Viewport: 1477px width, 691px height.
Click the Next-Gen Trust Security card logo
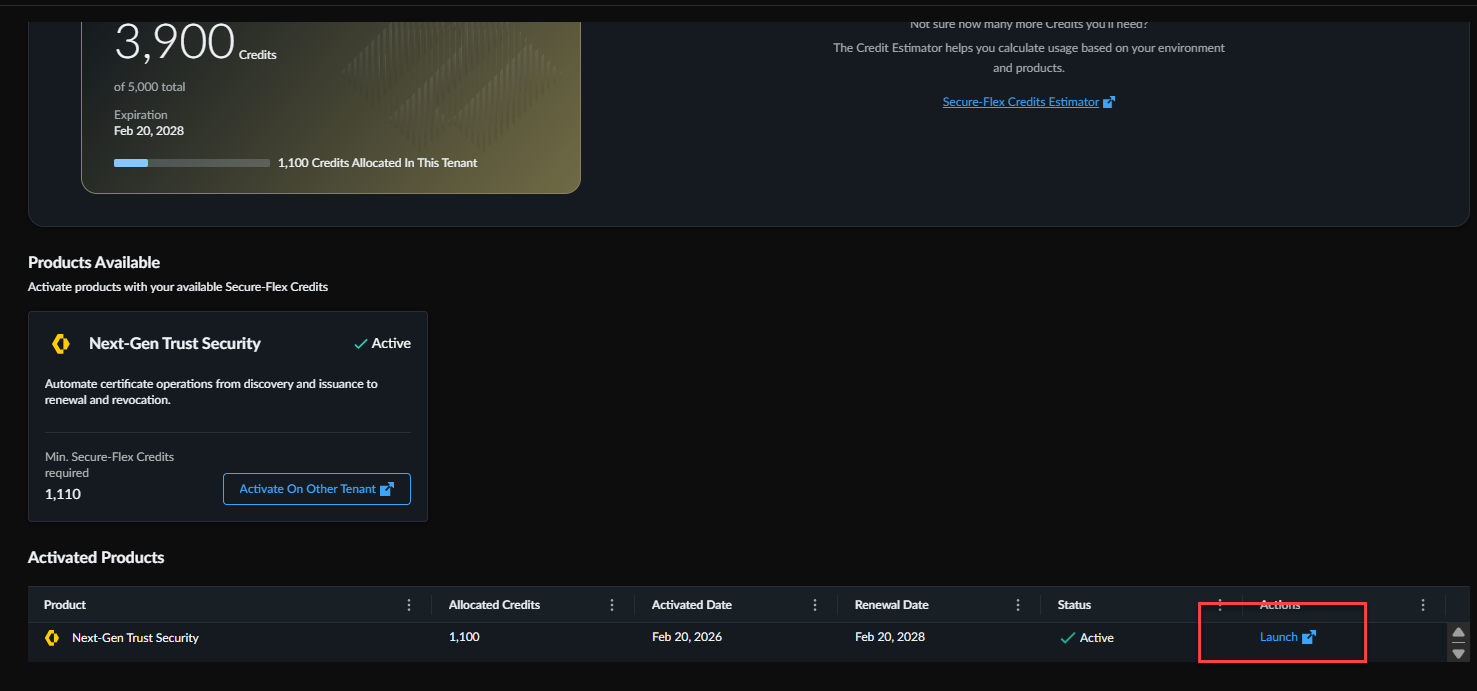tap(60, 343)
